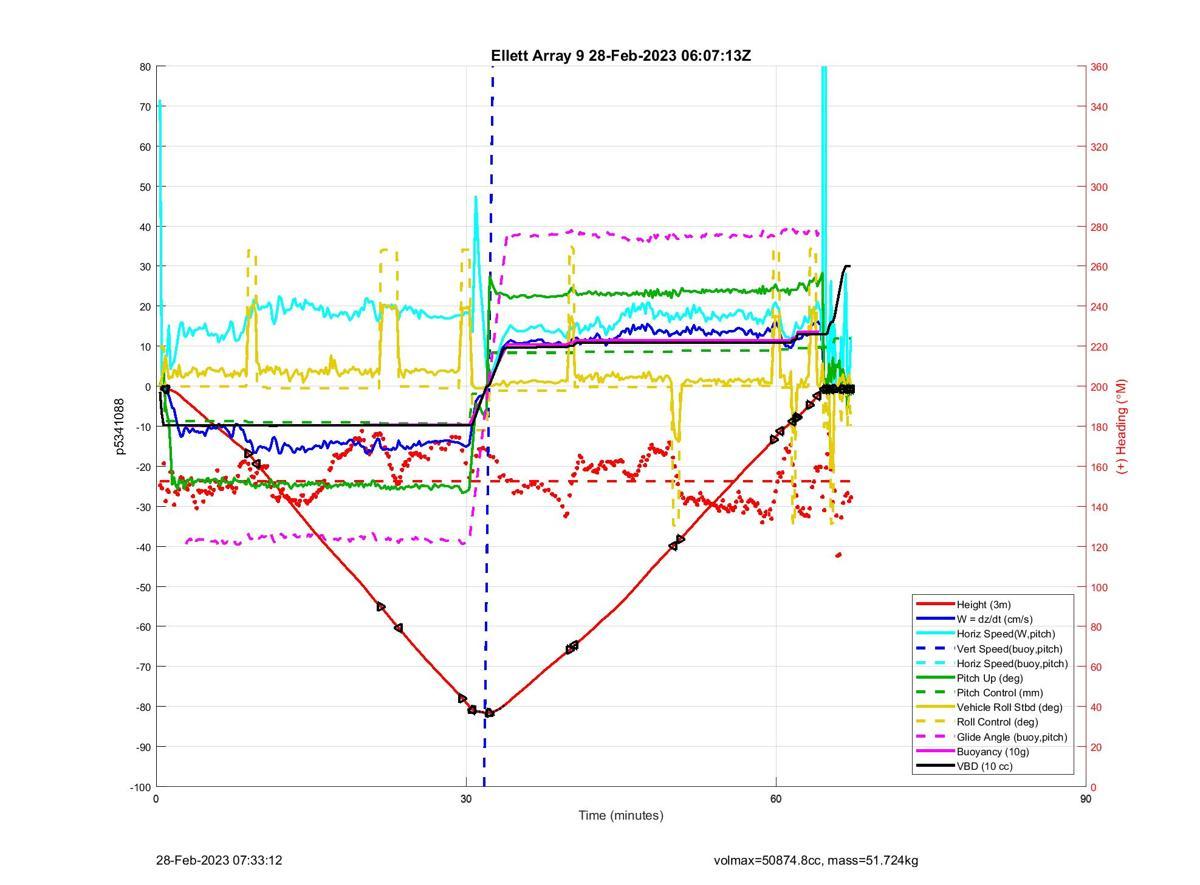The height and width of the screenshot is (885, 1200).
Task: Click Horiz Speed(W,pitch) legend label
Action: (x=1005, y=634)
